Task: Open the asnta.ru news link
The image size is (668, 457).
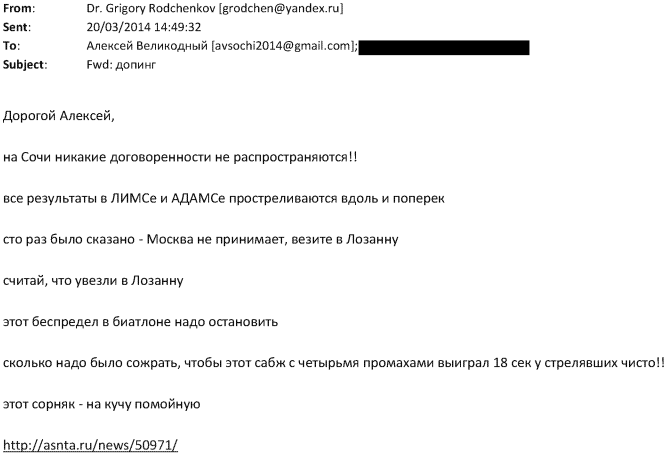Action: [x=90, y=445]
